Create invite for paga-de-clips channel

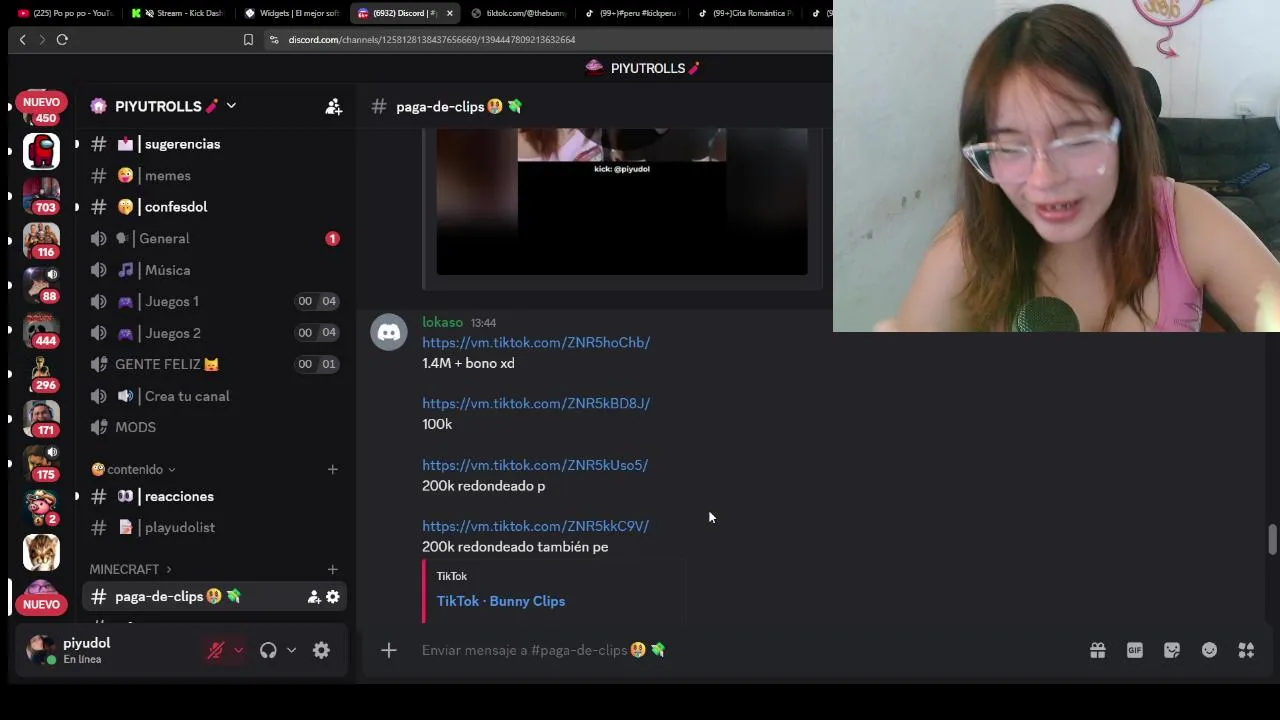tap(313, 597)
